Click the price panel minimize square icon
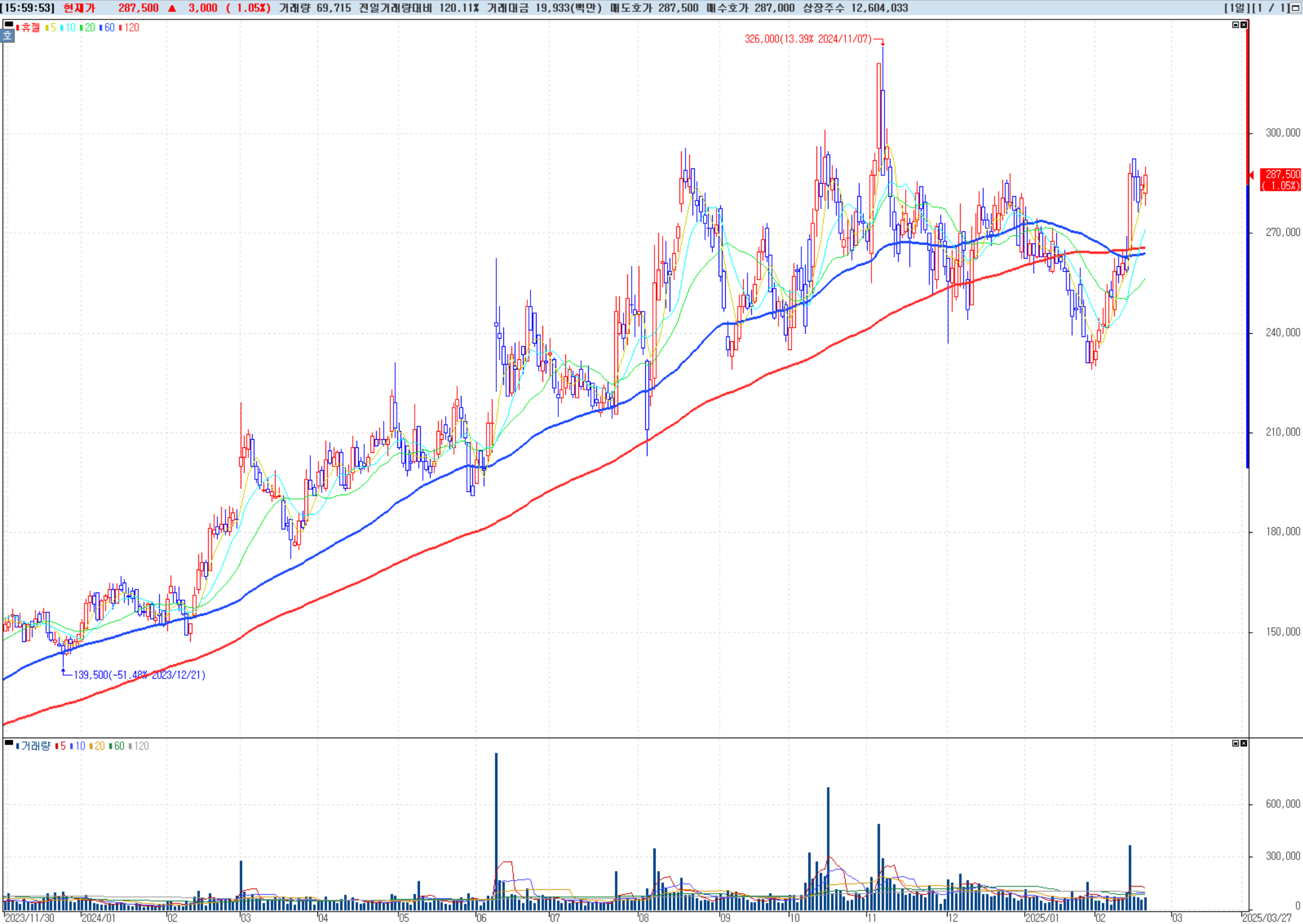 coord(1235,25)
